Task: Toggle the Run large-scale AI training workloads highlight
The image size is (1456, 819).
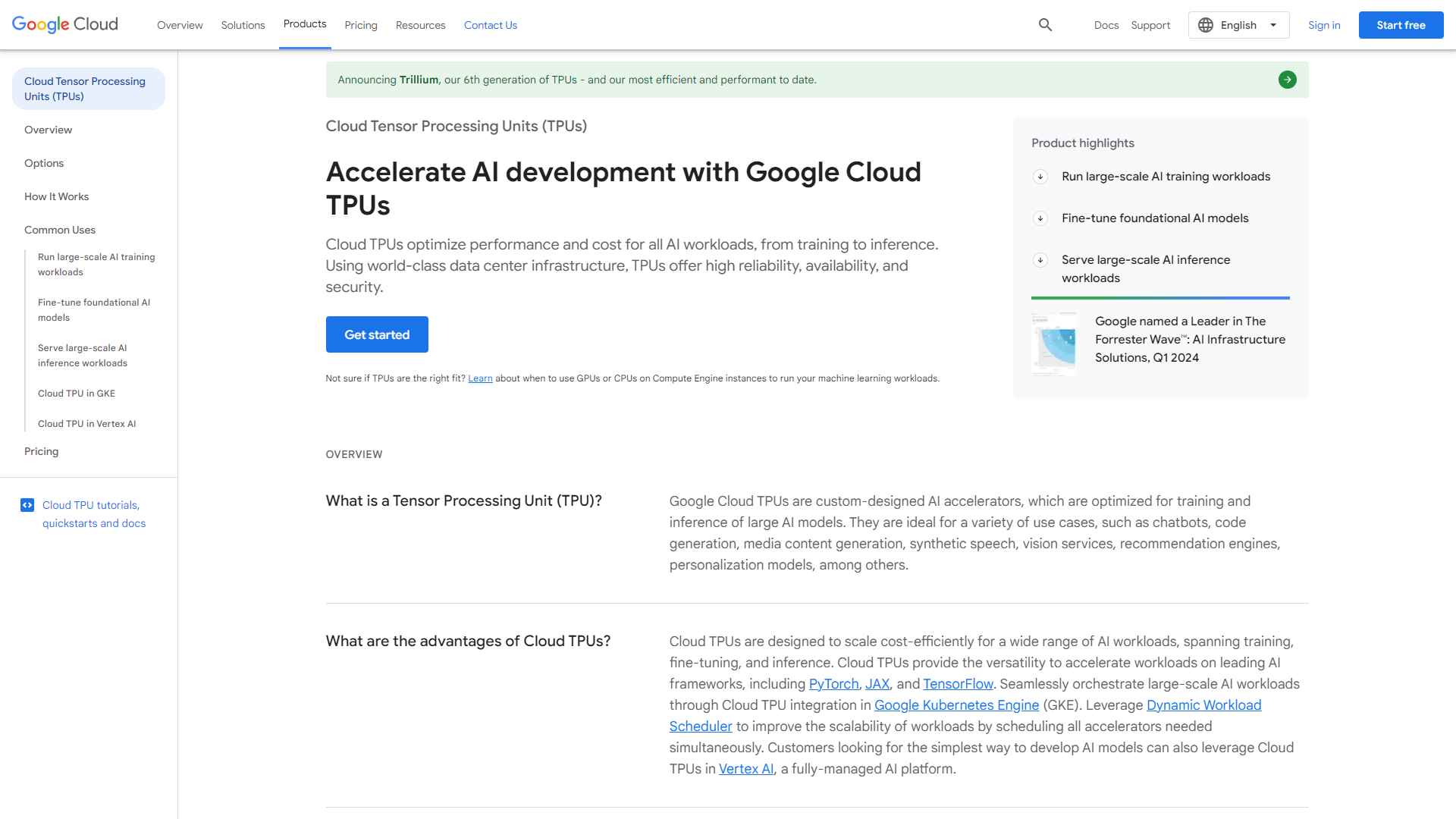Action: click(1040, 177)
